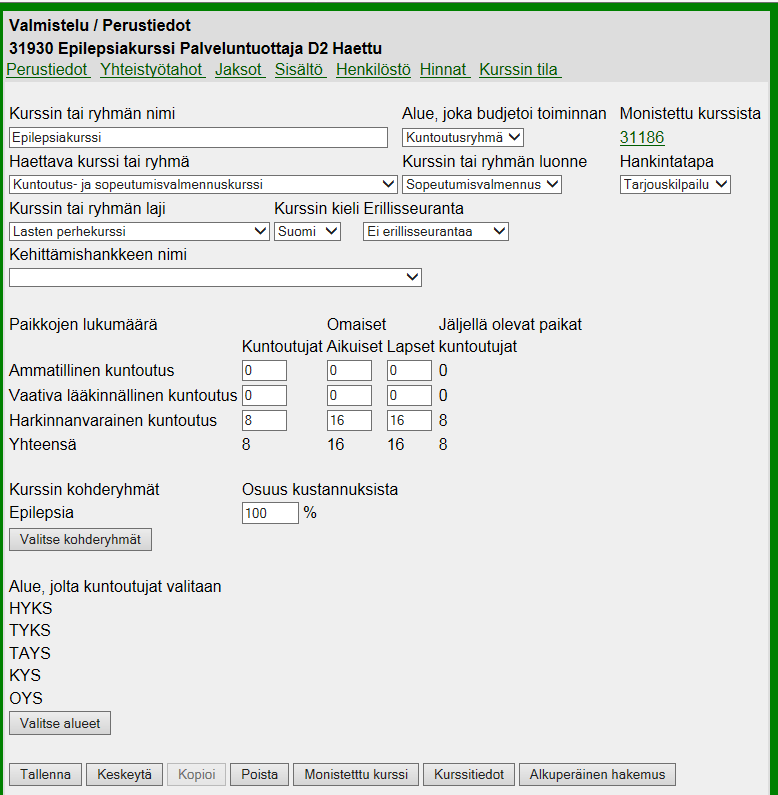Cancel with the Keskeytä button

124,775
